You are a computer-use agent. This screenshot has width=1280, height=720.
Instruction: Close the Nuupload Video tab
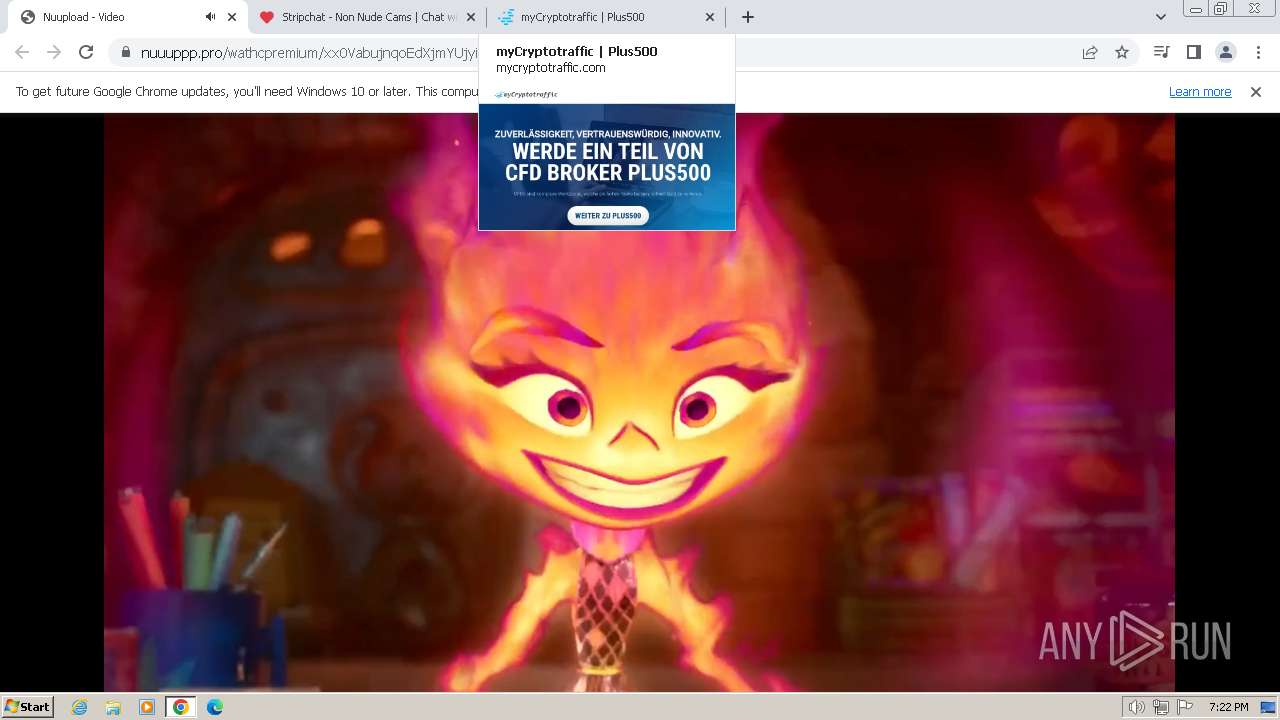pyautogui.click(x=232, y=17)
